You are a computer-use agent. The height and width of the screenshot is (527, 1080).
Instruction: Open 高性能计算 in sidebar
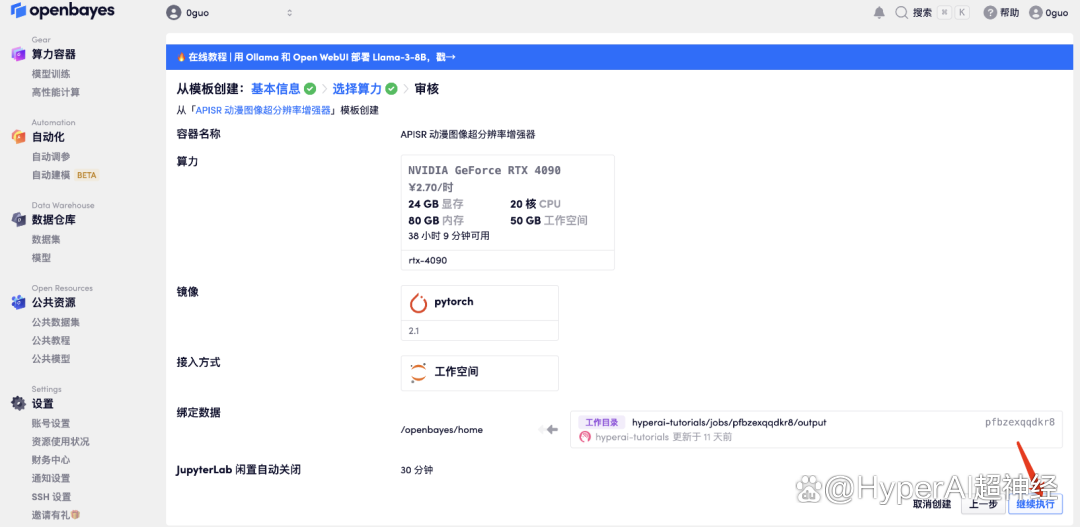coord(56,92)
